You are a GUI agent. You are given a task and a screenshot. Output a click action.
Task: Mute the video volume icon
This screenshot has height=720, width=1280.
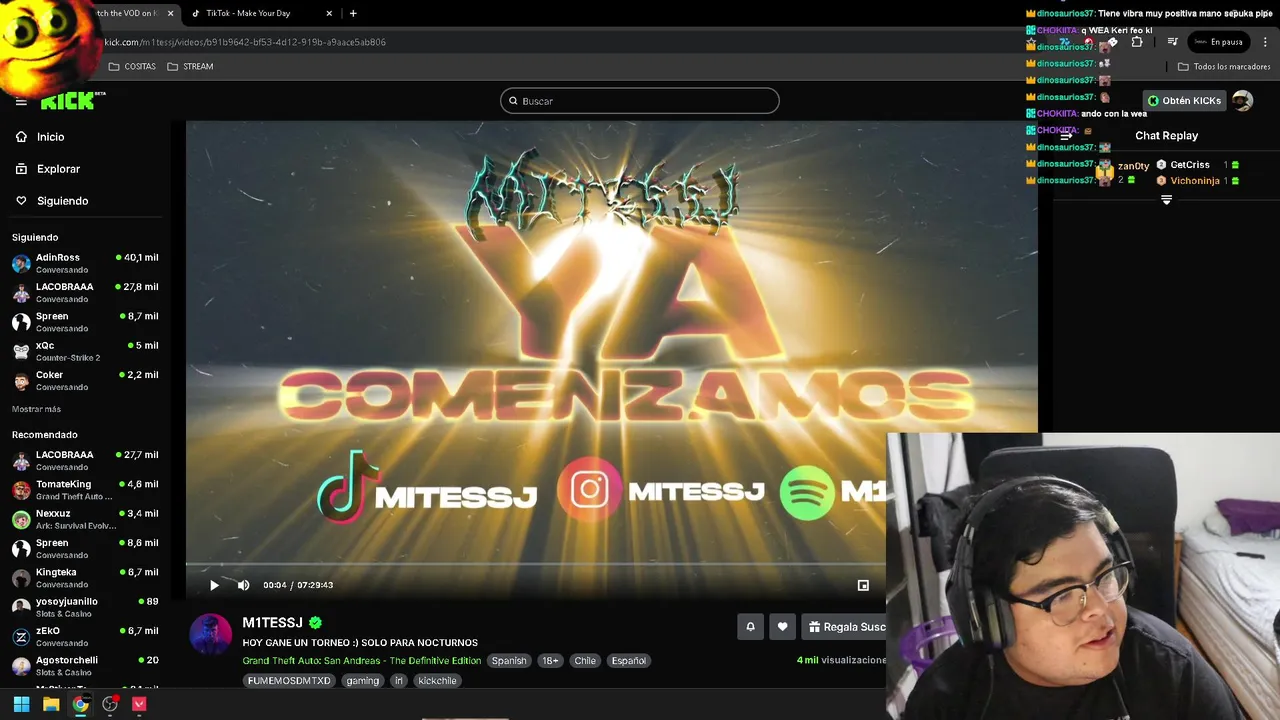click(243, 585)
